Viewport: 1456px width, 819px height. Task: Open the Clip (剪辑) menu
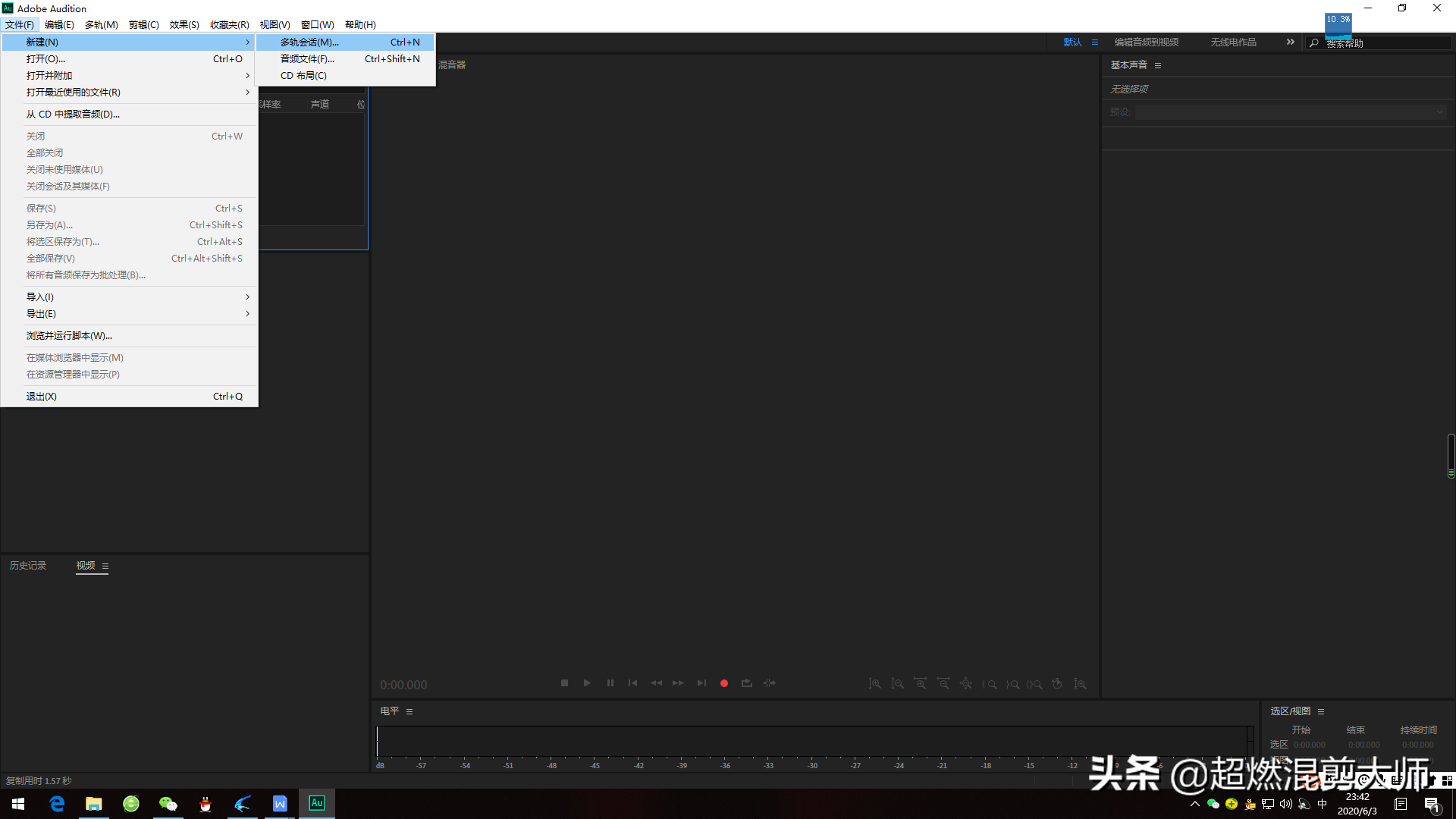(143, 25)
